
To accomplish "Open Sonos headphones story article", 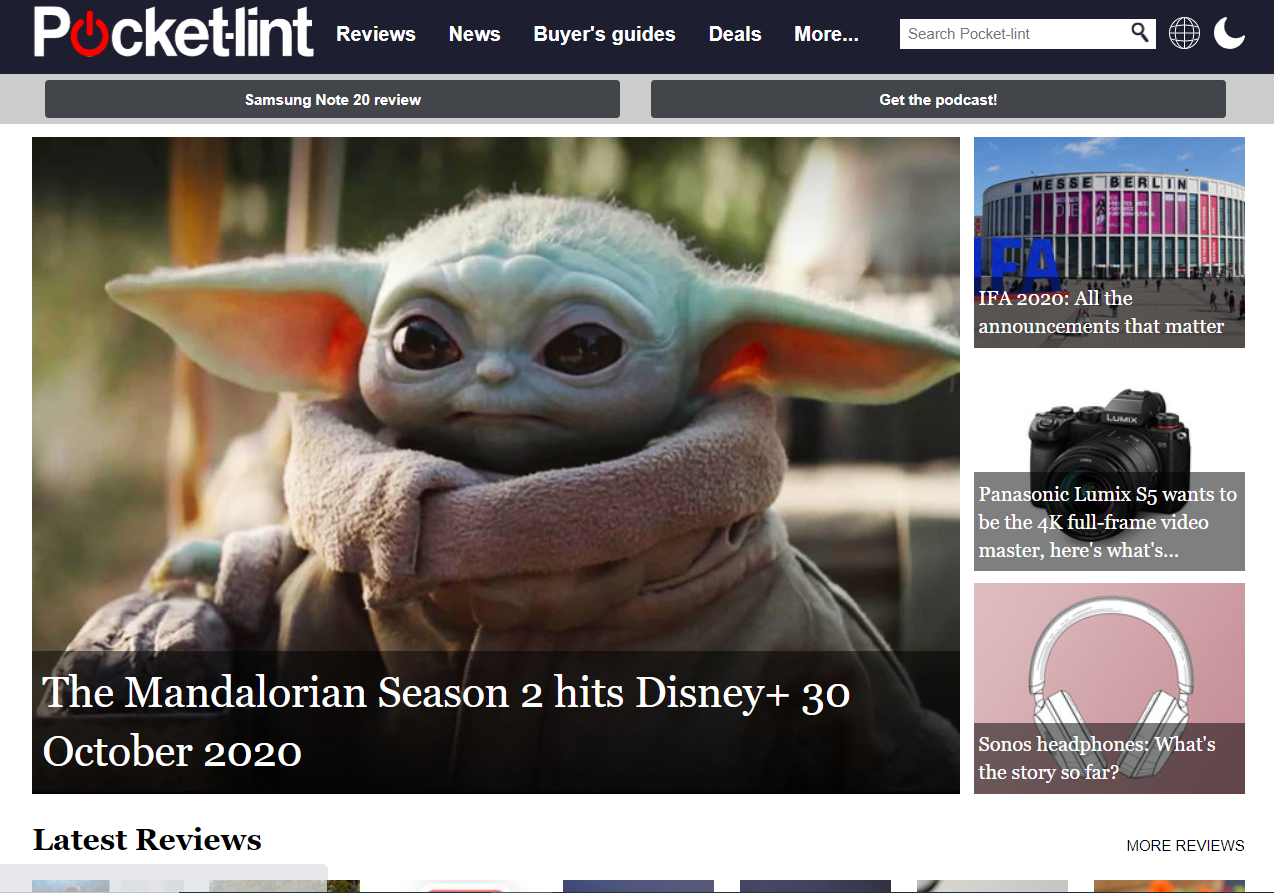I will 1097,758.
